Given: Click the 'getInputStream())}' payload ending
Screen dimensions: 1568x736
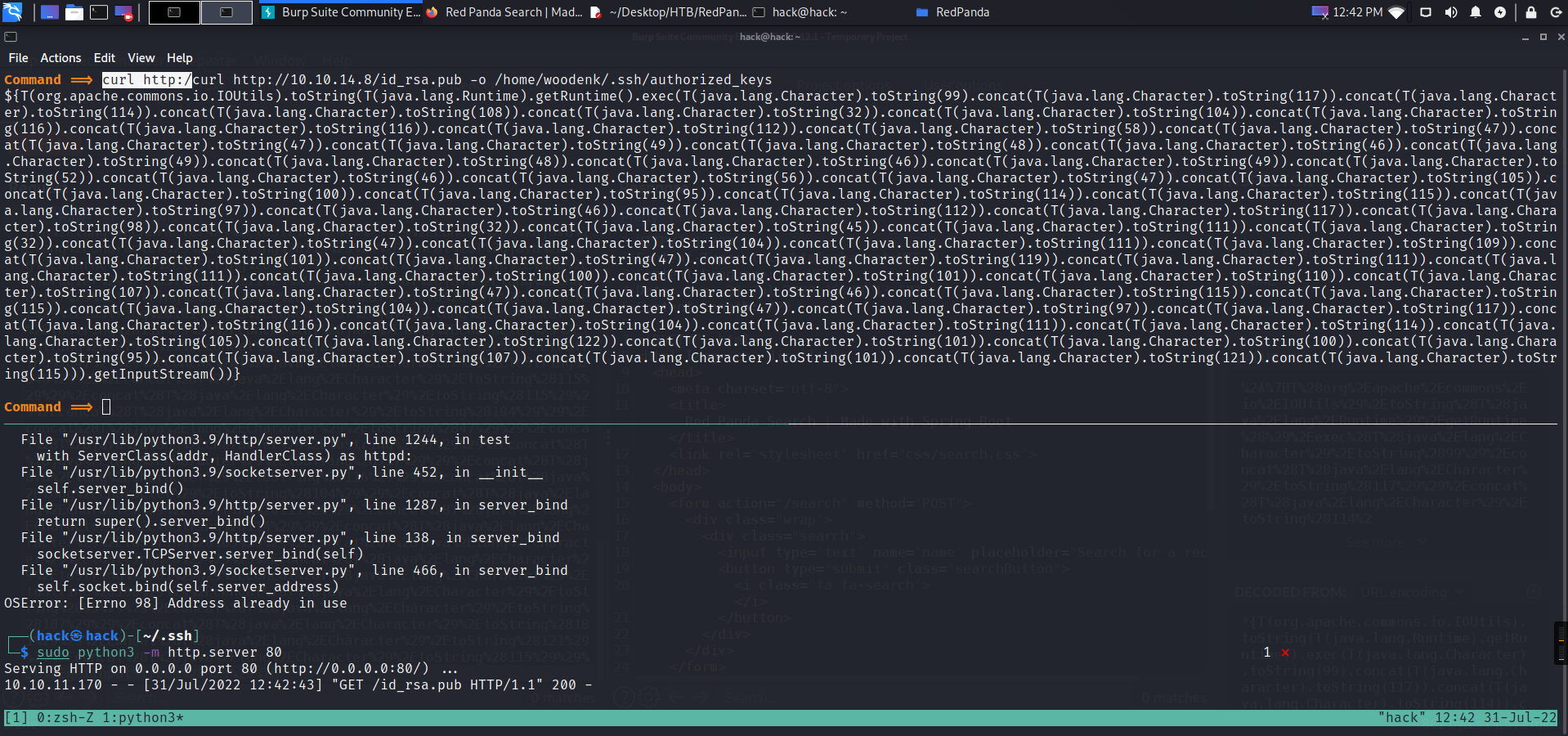Looking at the screenshot, I should click(x=167, y=374).
